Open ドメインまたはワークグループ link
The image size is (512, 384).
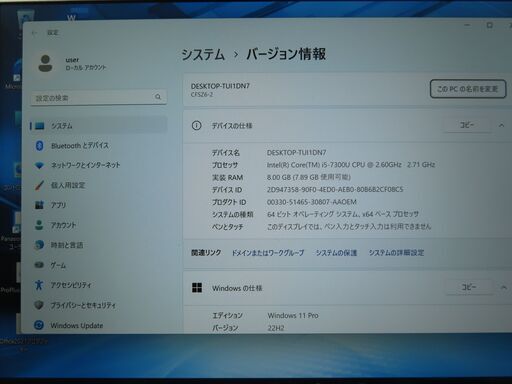(x=268, y=253)
